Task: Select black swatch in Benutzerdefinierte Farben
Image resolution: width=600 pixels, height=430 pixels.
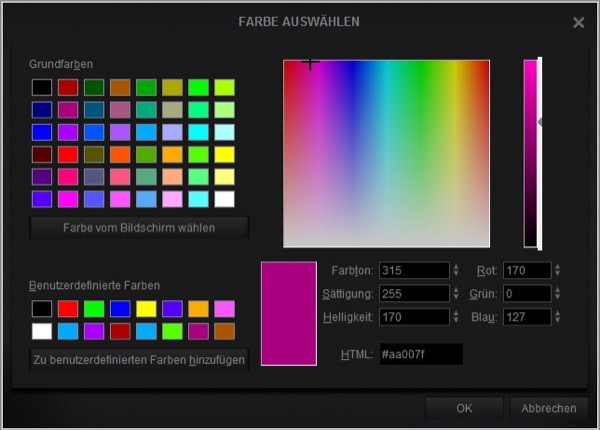Action: point(42,309)
